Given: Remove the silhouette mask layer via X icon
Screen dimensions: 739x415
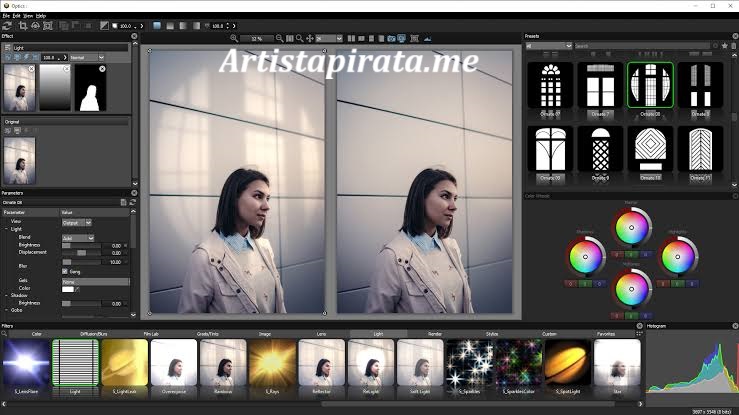Looking at the screenshot, I should [102, 69].
